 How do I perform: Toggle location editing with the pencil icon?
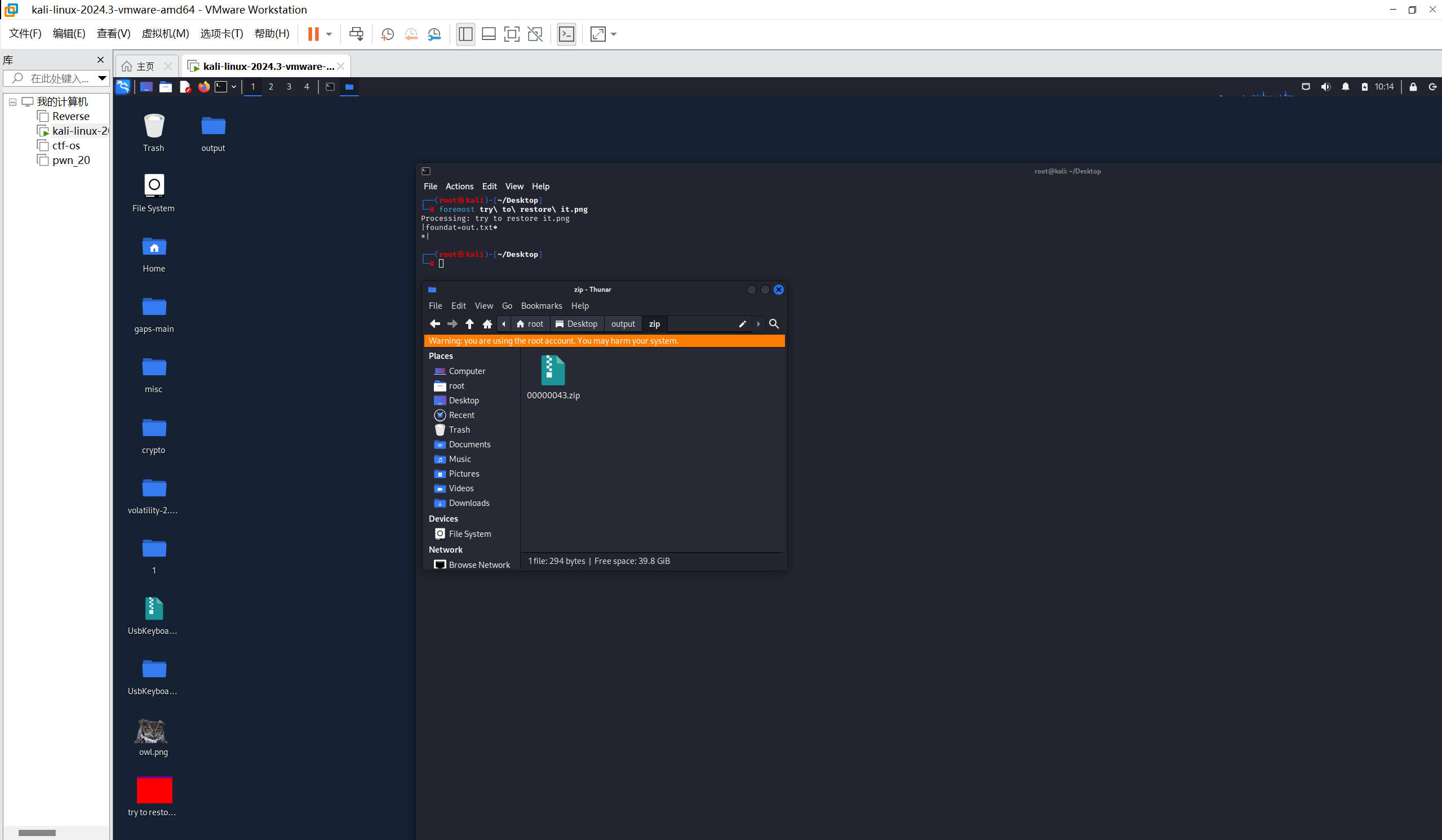[x=742, y=324]
